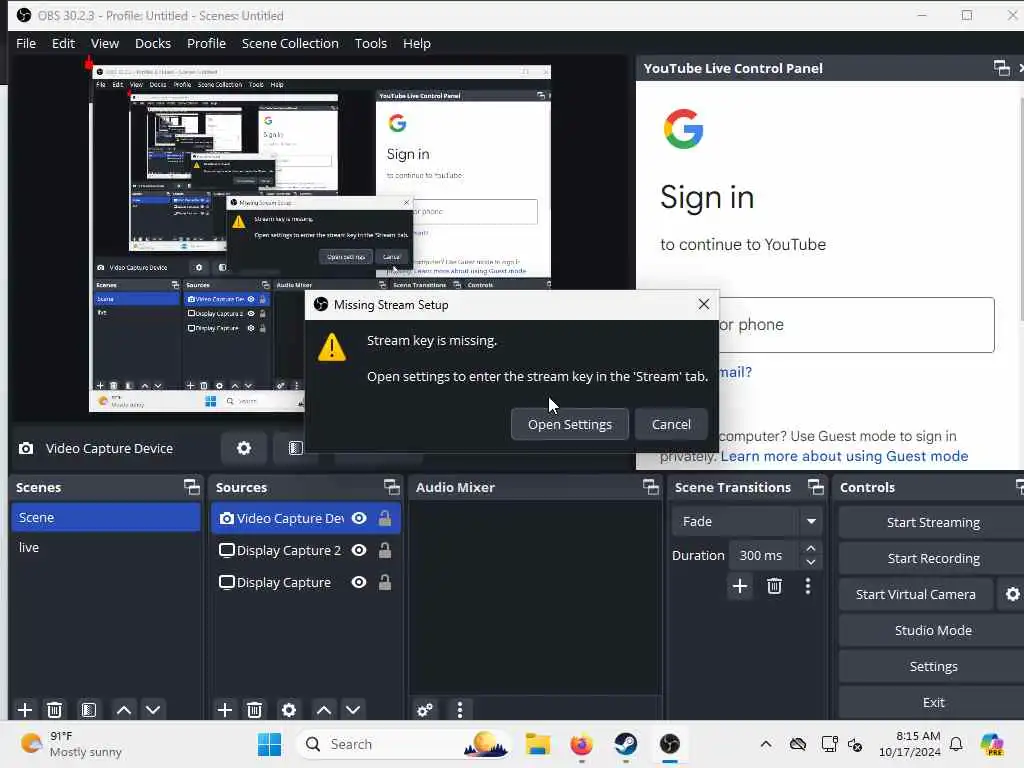The image size is (1024, 768).
Task: Open Settings from Controls panel
Action: (x=933, y=666)
